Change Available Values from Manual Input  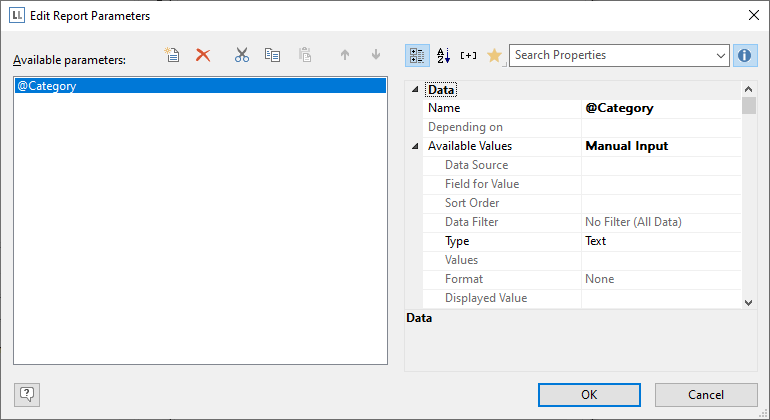point(660,146)
